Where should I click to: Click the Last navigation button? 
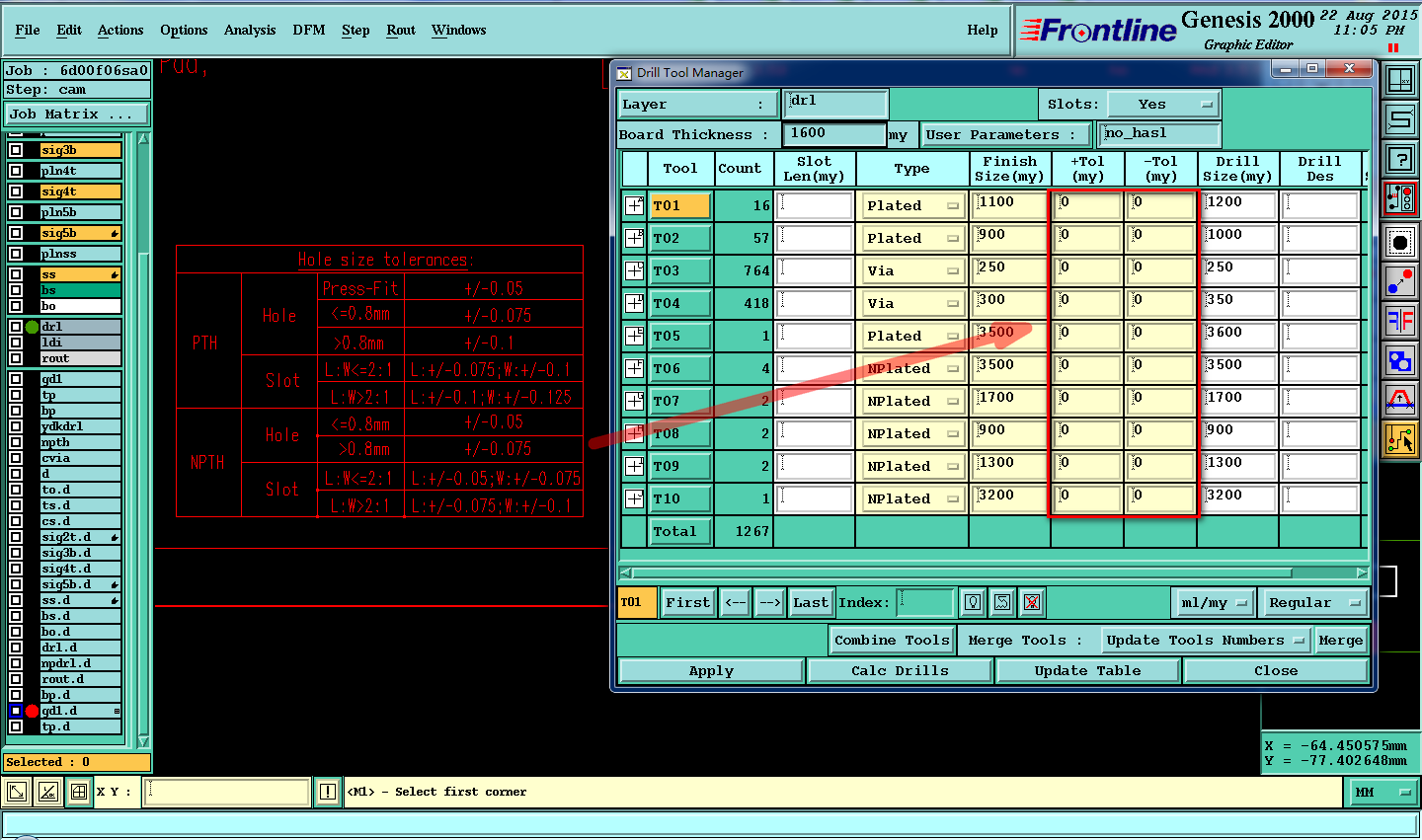tap(811, 602)
